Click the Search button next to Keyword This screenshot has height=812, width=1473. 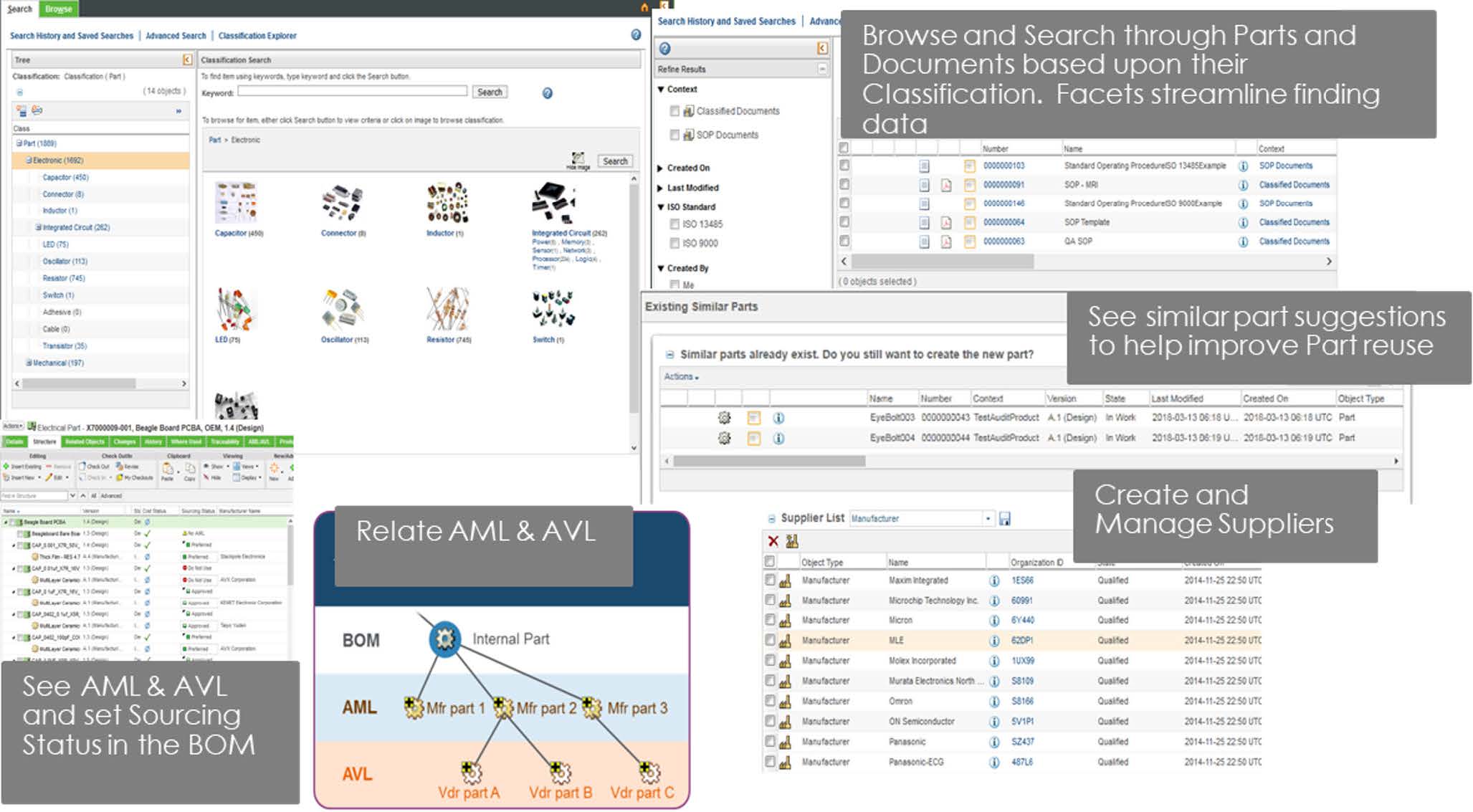click(x=490, y=92)
